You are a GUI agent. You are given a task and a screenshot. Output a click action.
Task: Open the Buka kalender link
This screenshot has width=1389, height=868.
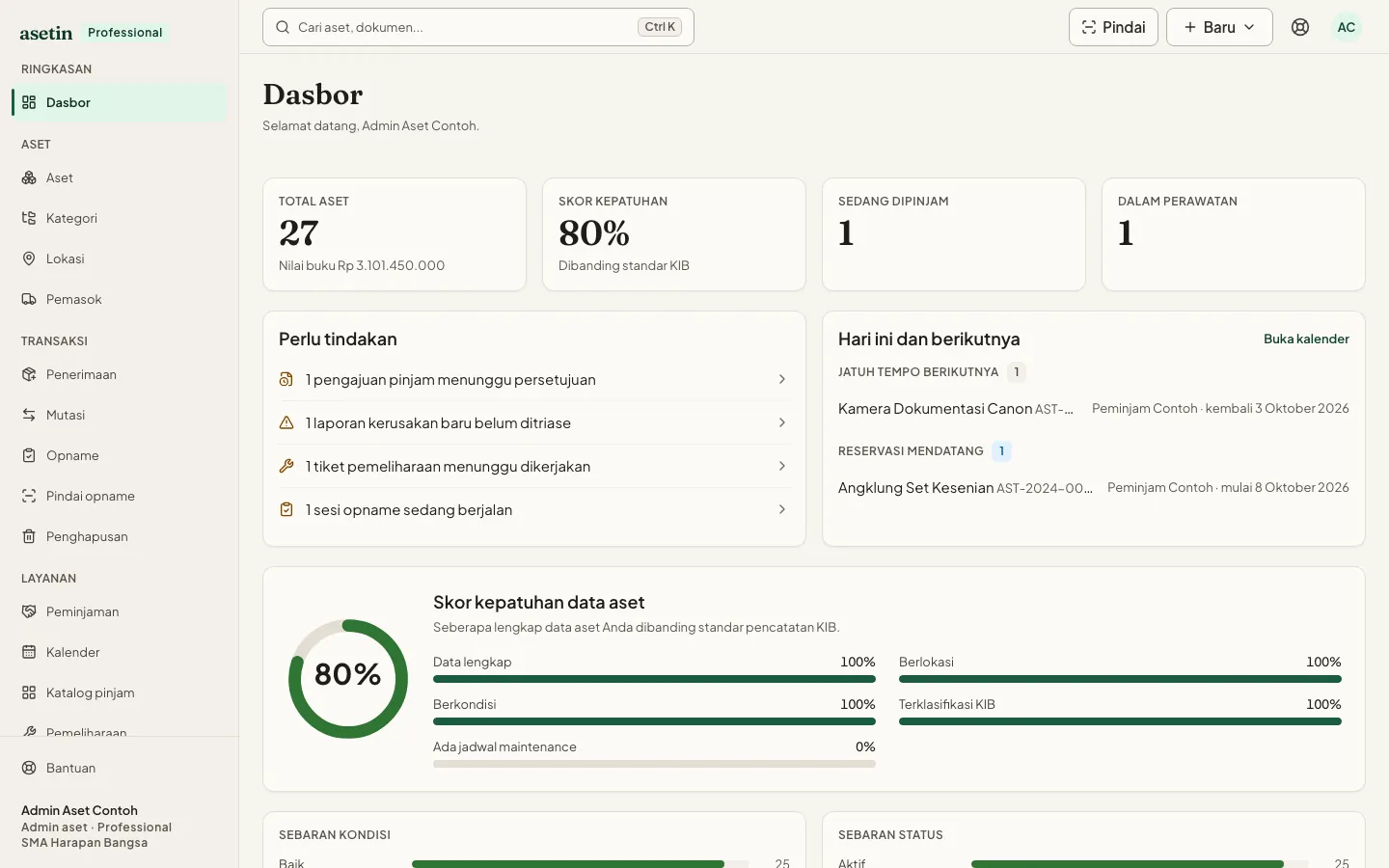coord(1306,339)
